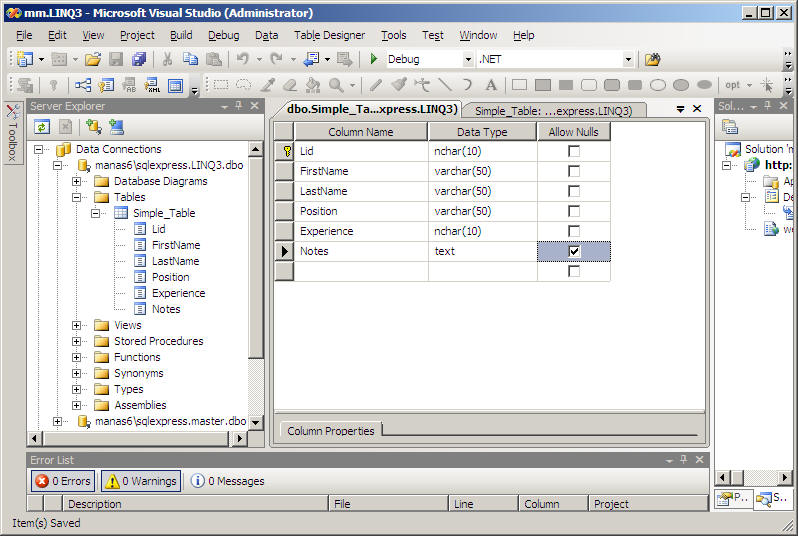Collapse the Tables folder

(76, 197)
